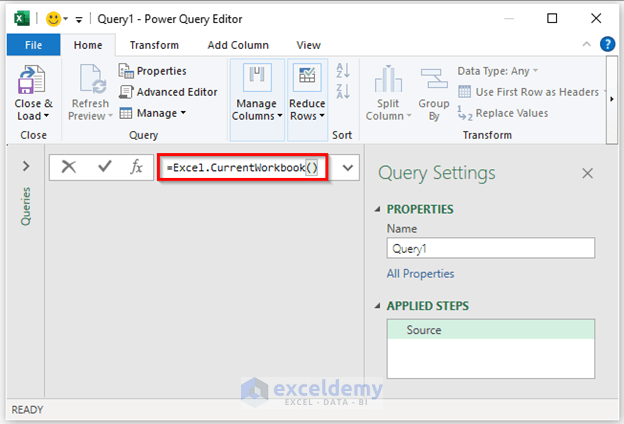Click the Split Column icon
This screenshot has width=624, height=424.
click(x=388, y=79)
